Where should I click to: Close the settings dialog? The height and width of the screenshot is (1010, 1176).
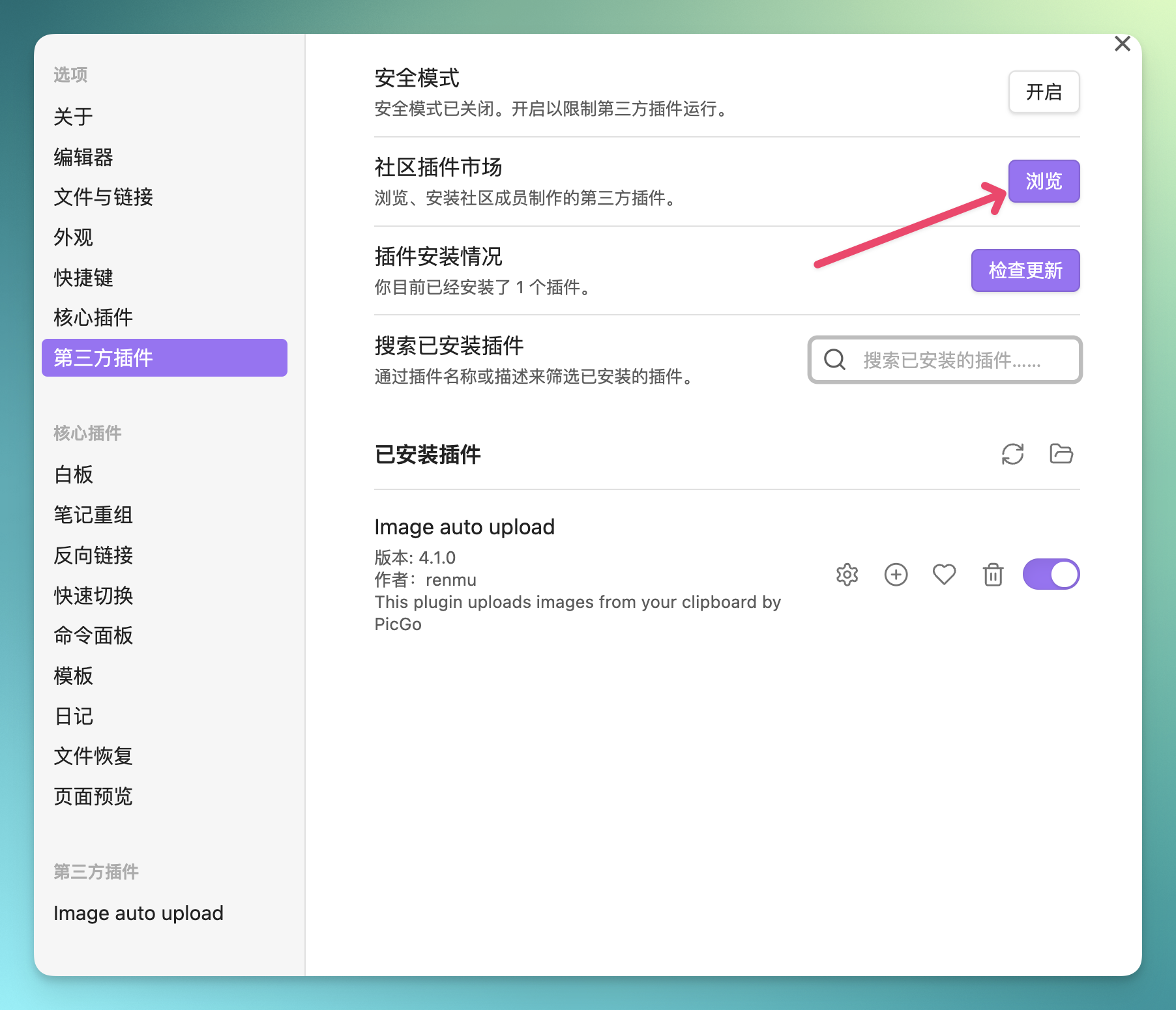coord(1122,44)
